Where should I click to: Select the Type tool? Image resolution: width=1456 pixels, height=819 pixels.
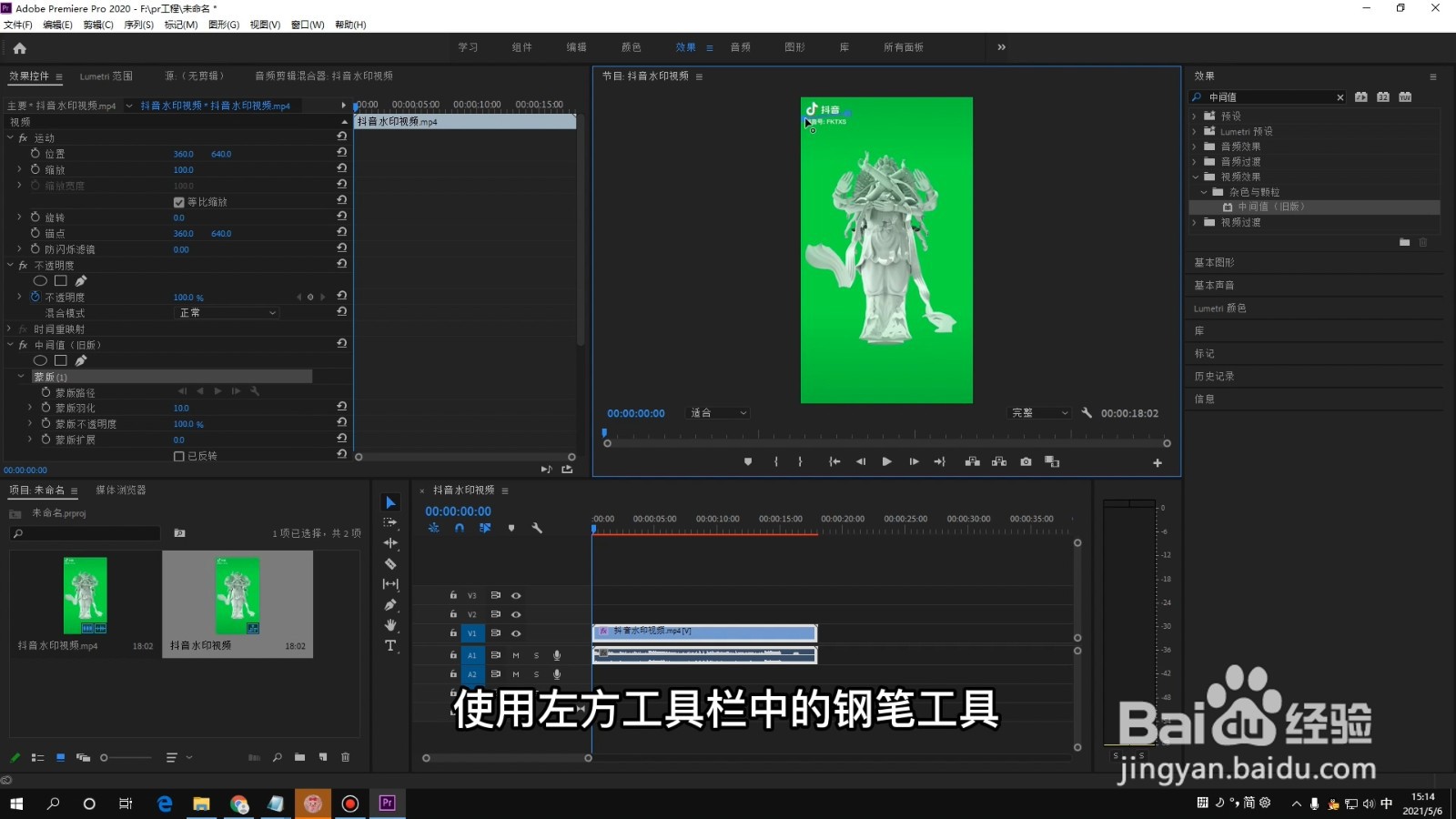pyautogui.click(x=390, y=645)
